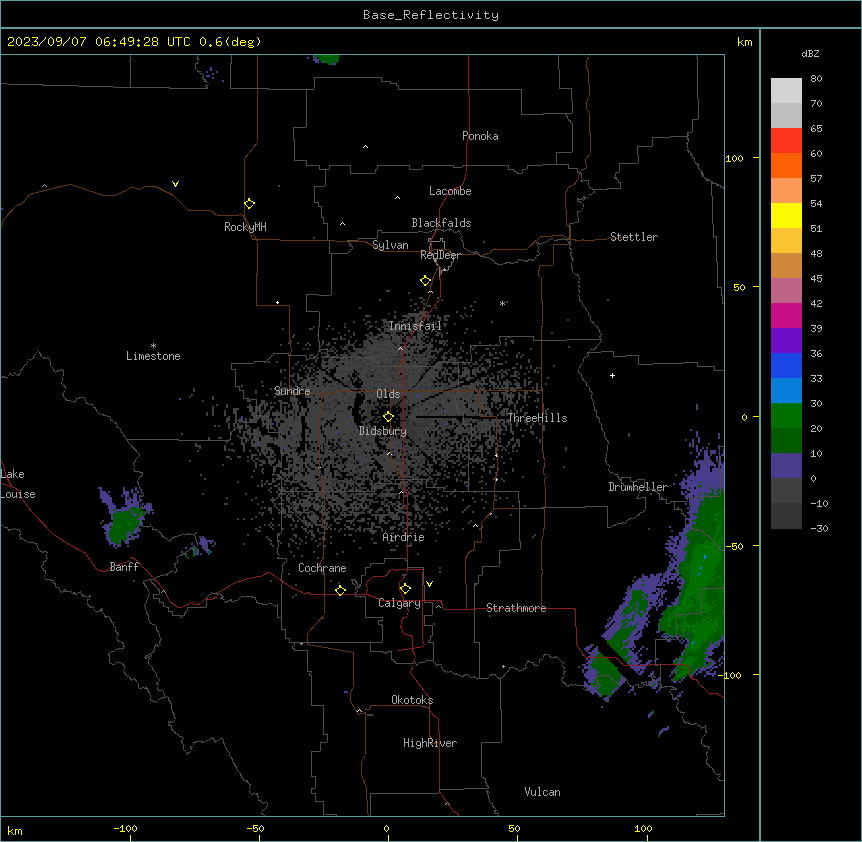Pick the red 65-60 dBZ legend swatch
This screenshot has height=842, width=862.
[786, 141]
